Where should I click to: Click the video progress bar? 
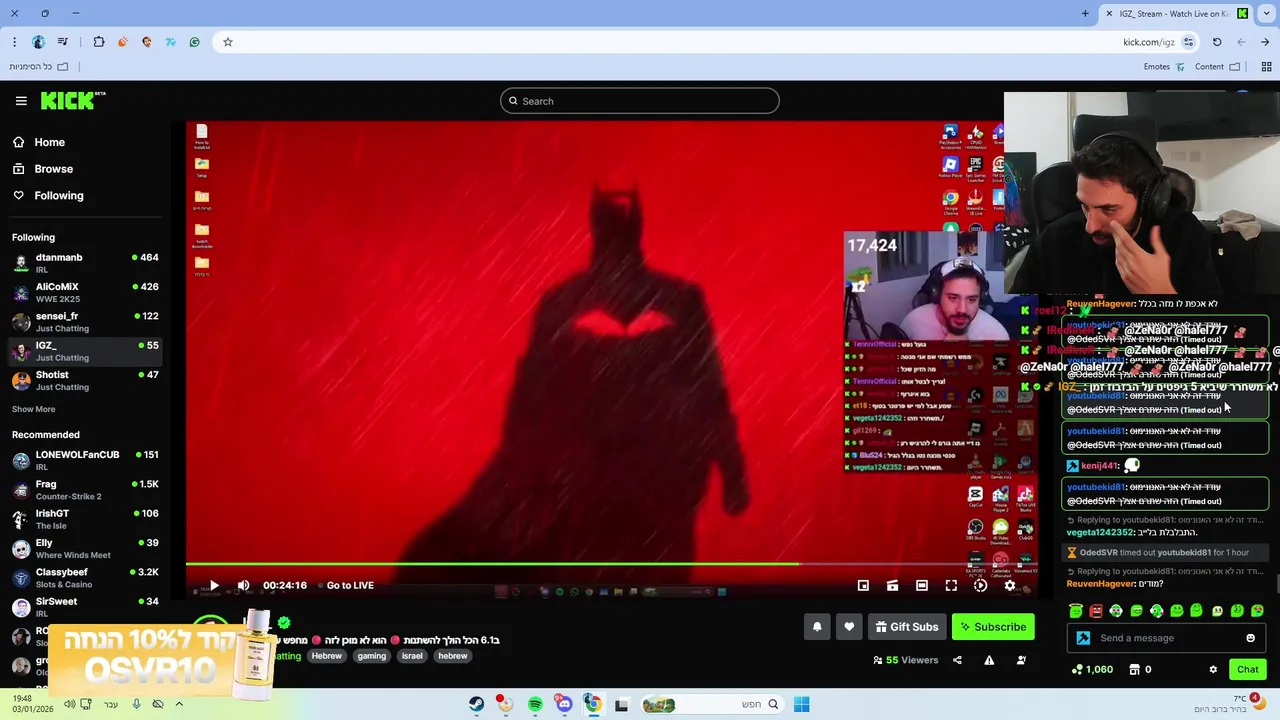(610, 566)
